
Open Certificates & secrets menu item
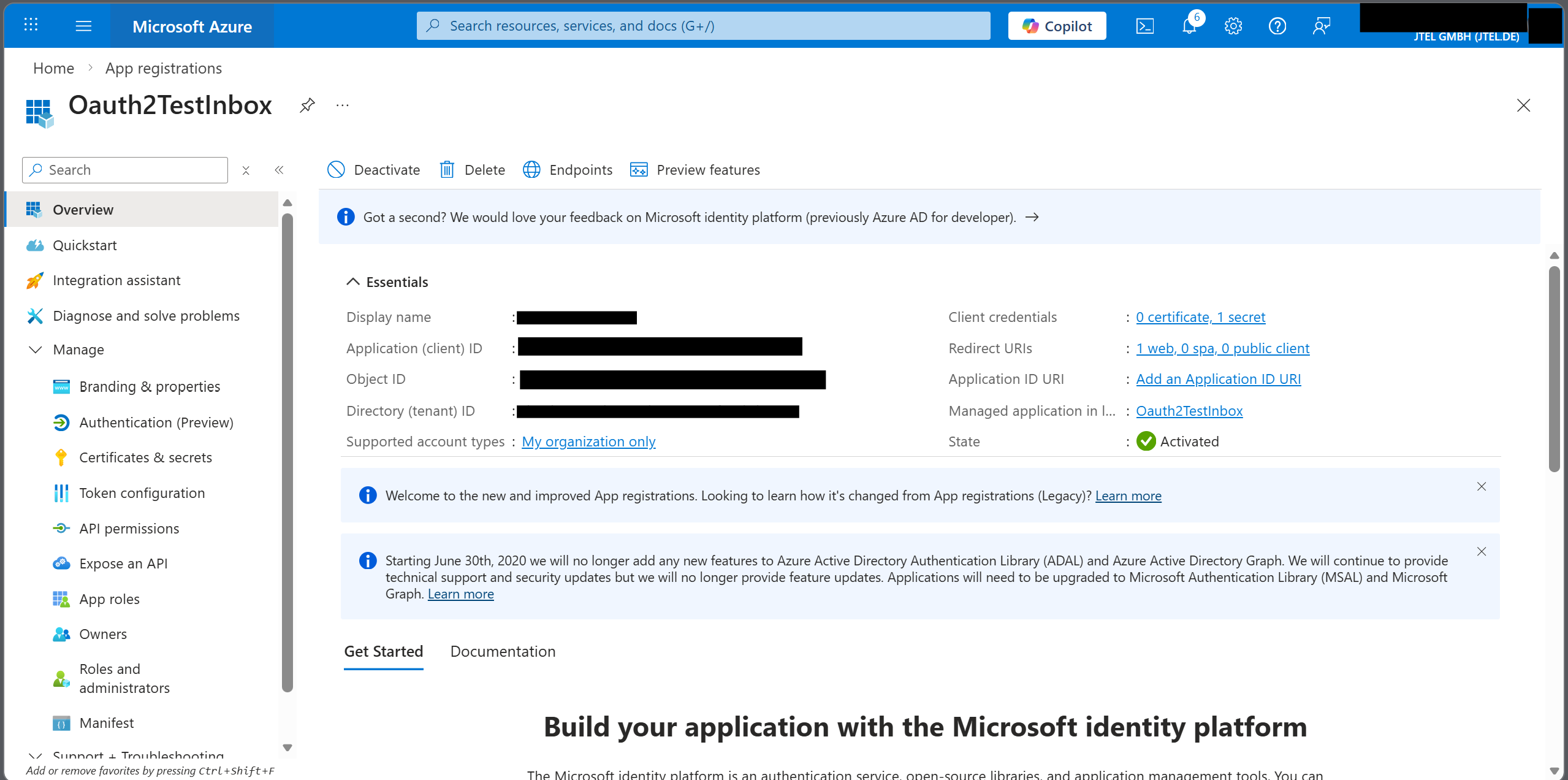click(x=145, y=457)
